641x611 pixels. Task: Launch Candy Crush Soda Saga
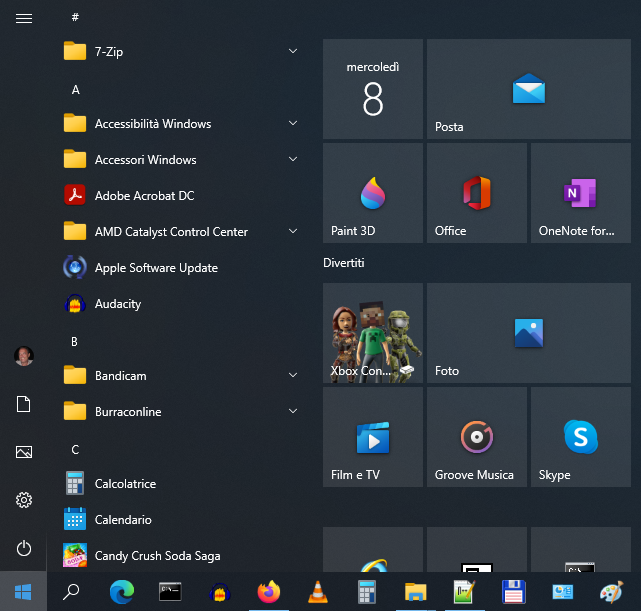tap(182, 555)
